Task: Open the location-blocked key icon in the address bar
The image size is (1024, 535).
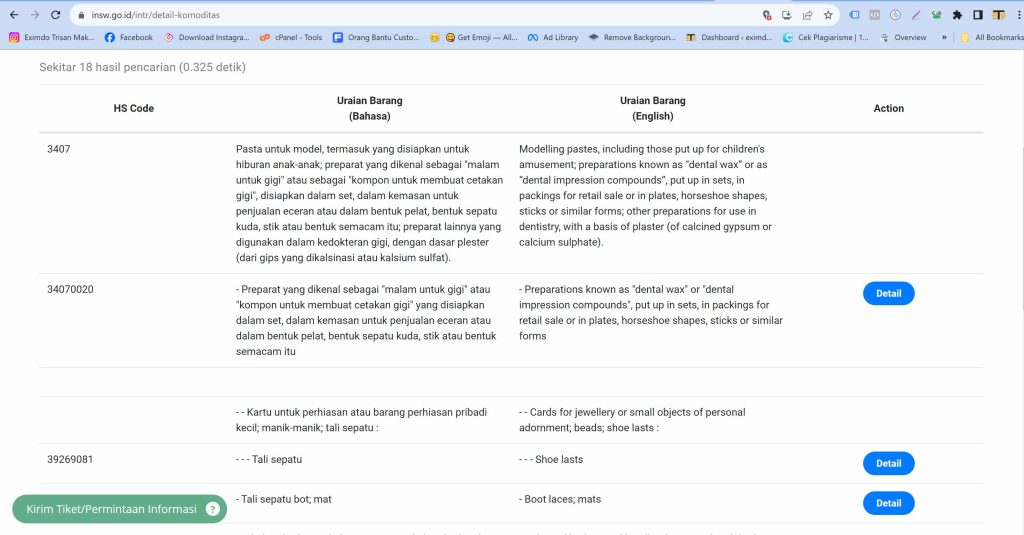Action: [x=767, y=15]
